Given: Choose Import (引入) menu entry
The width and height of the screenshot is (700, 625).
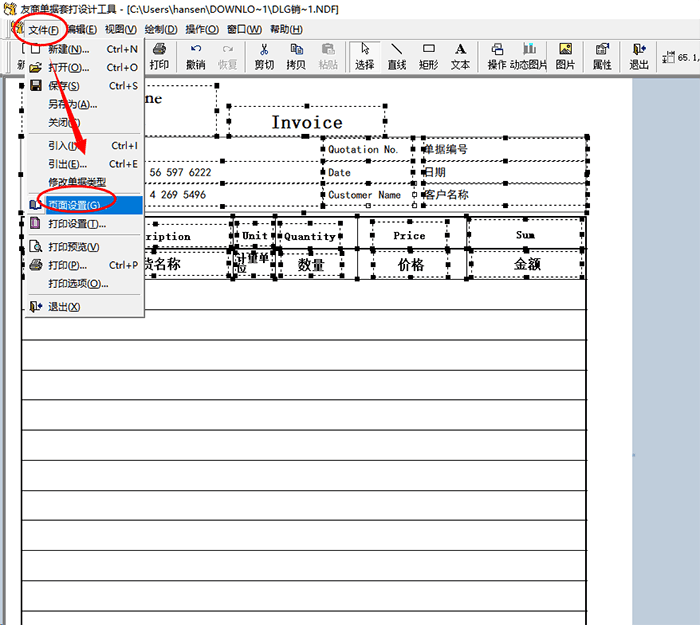Looking at the screenshot, I should coord(84,146).
